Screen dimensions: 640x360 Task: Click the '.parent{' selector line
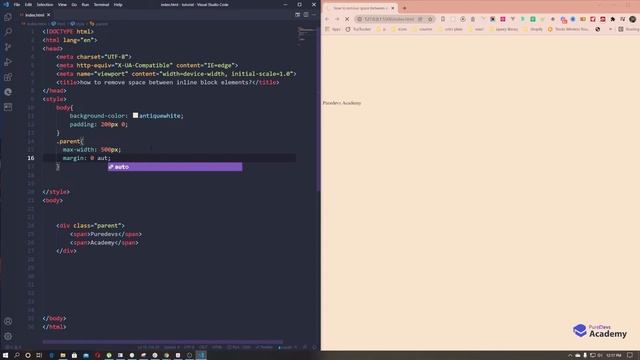(70, 141)
